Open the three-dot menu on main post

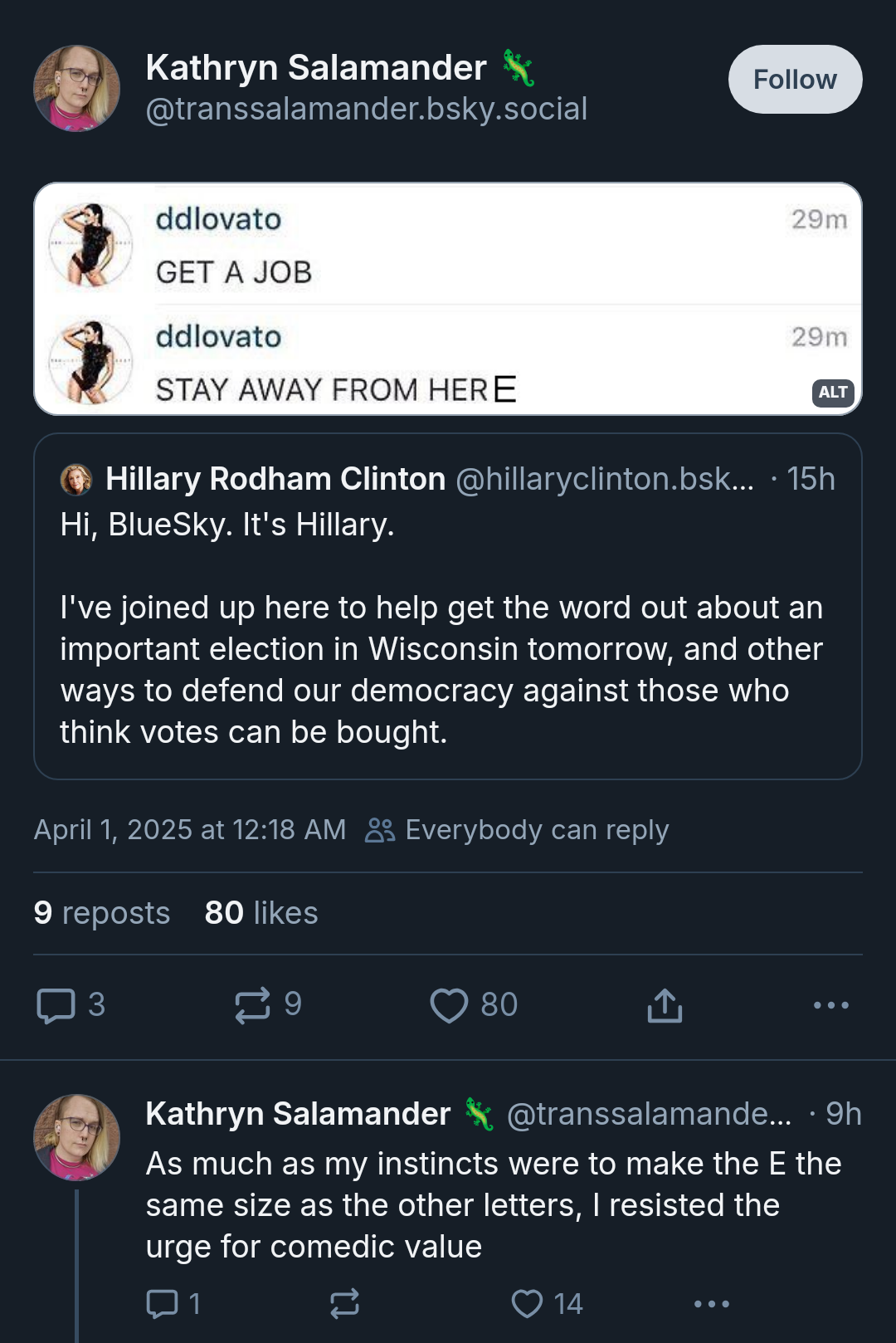pyautogui.click(x=831, y=1005)
